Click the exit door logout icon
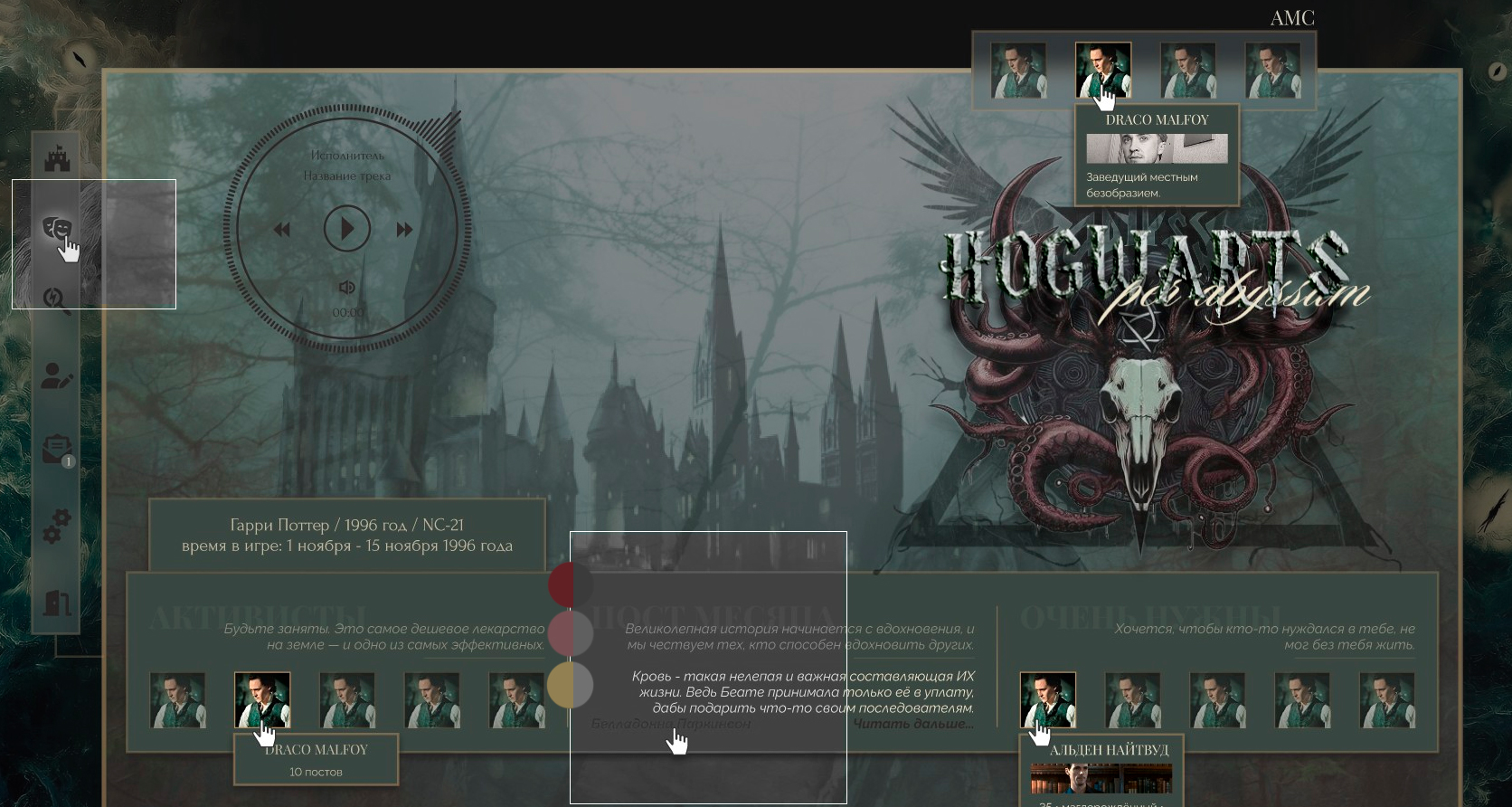Viewport: 1512px width, 807px height. [56, 603]
